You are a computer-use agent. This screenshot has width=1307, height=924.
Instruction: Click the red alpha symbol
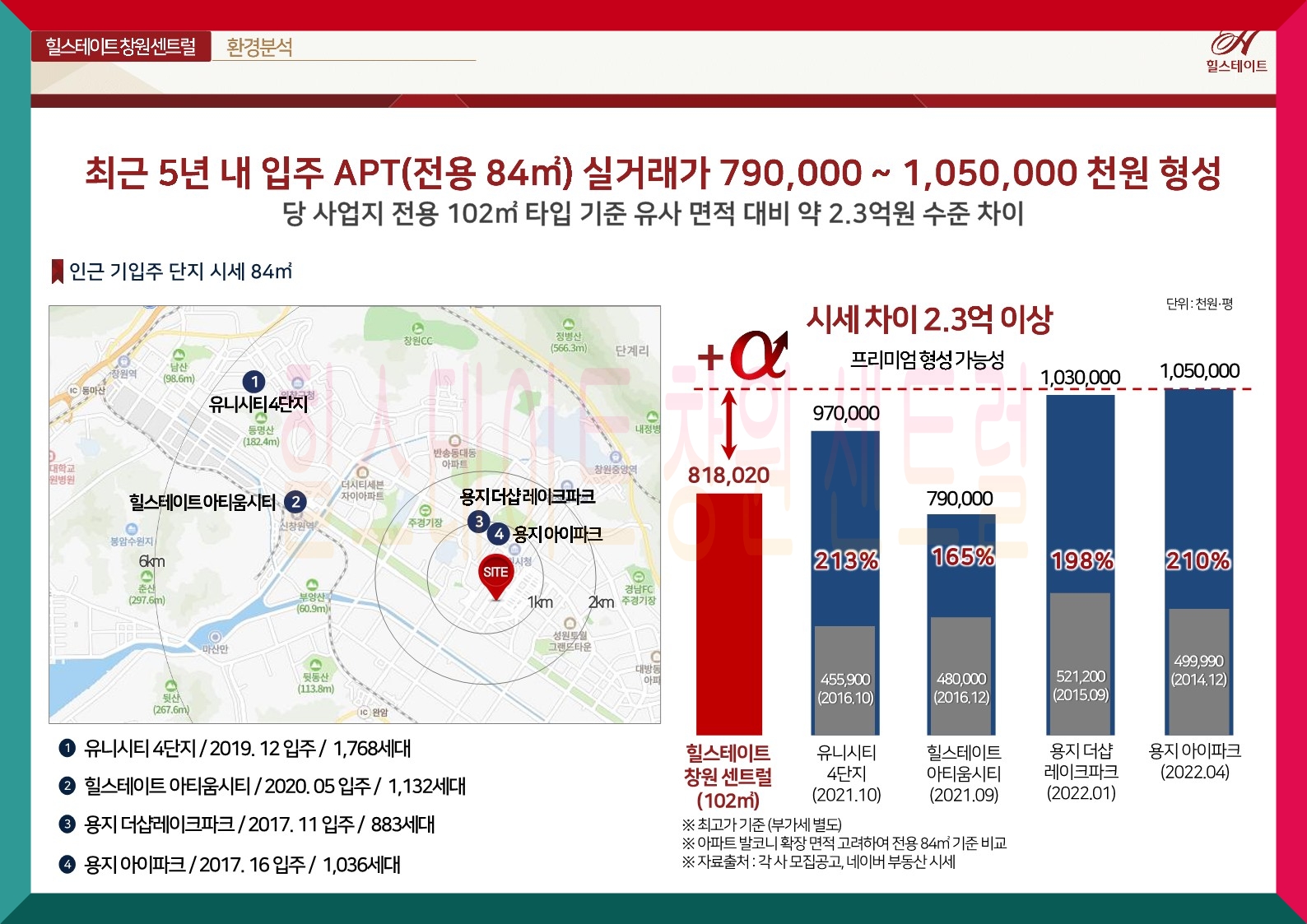point(758,355)
